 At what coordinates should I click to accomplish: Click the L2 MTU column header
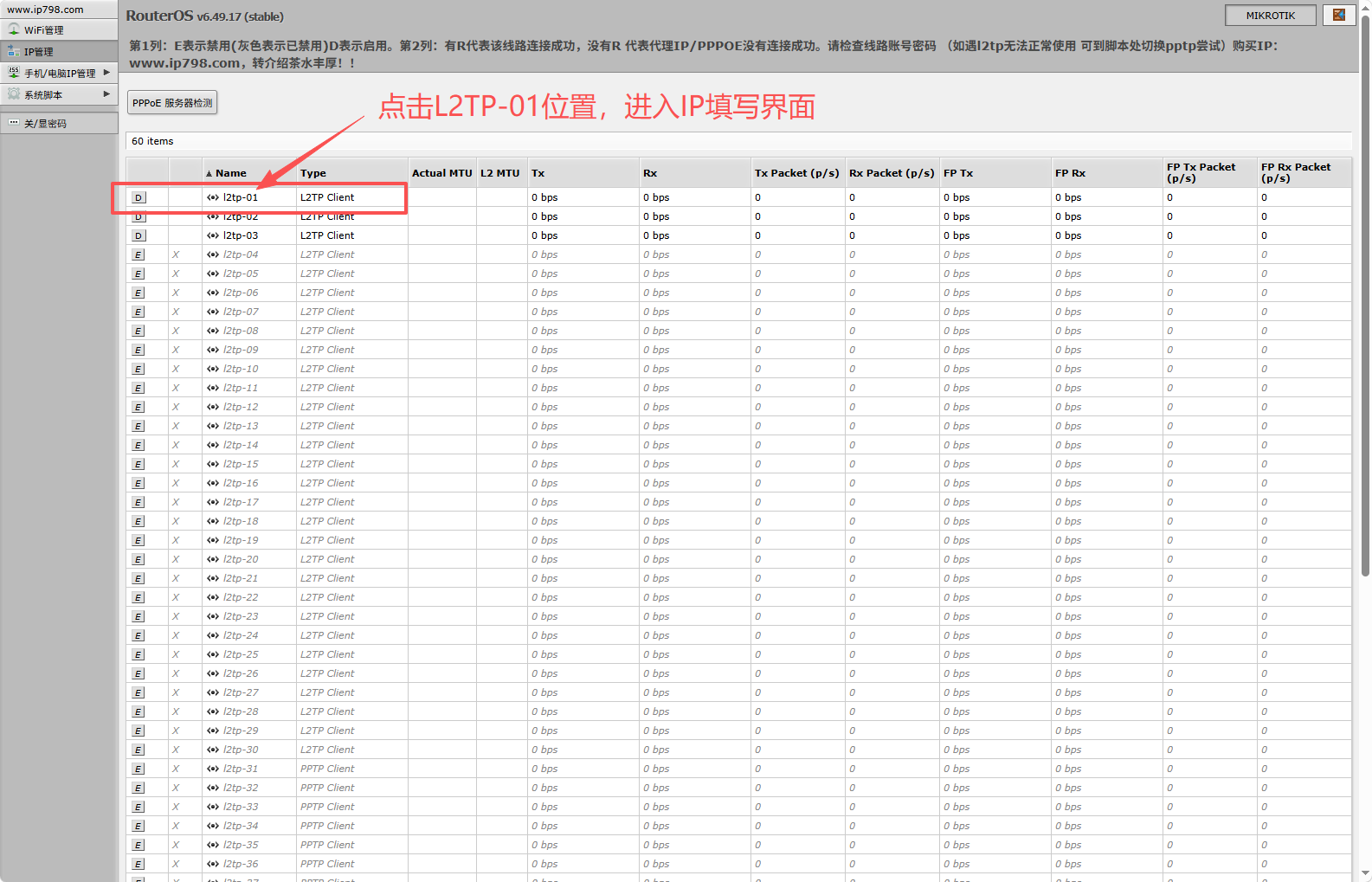pos(502,173)
